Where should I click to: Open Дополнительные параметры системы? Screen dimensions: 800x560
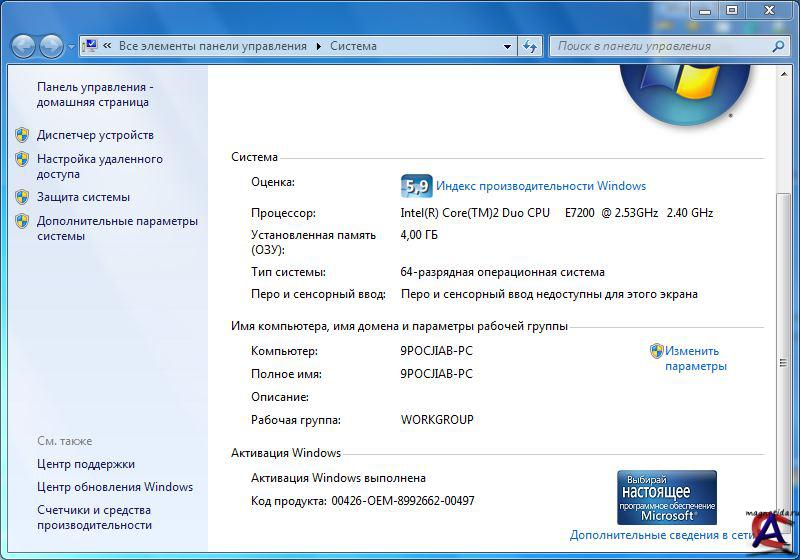[117, 228]
